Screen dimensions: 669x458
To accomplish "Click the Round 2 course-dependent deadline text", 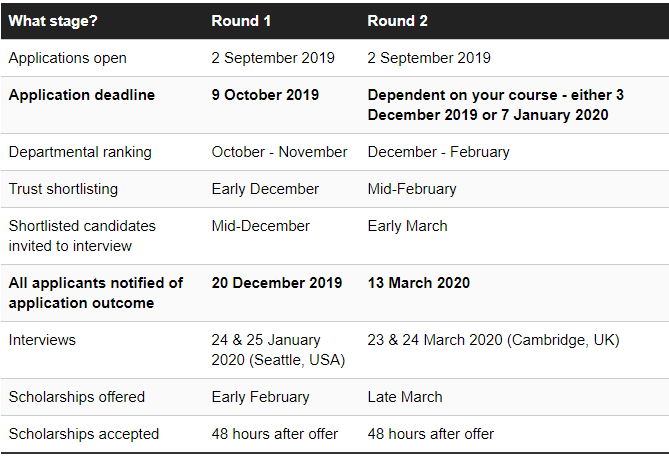I will pos(495,105).
